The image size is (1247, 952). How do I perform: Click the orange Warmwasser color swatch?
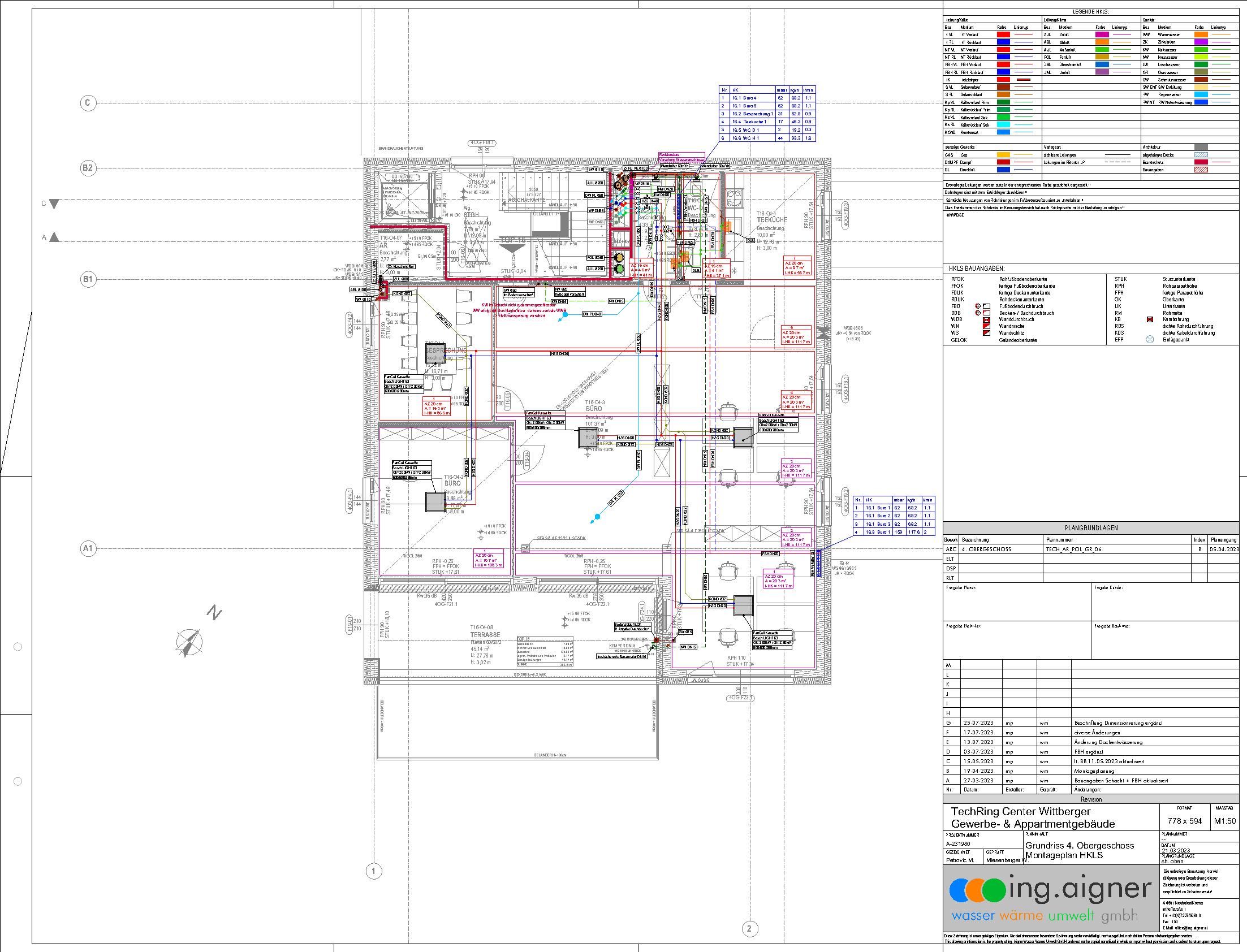tap(1201, 34)
